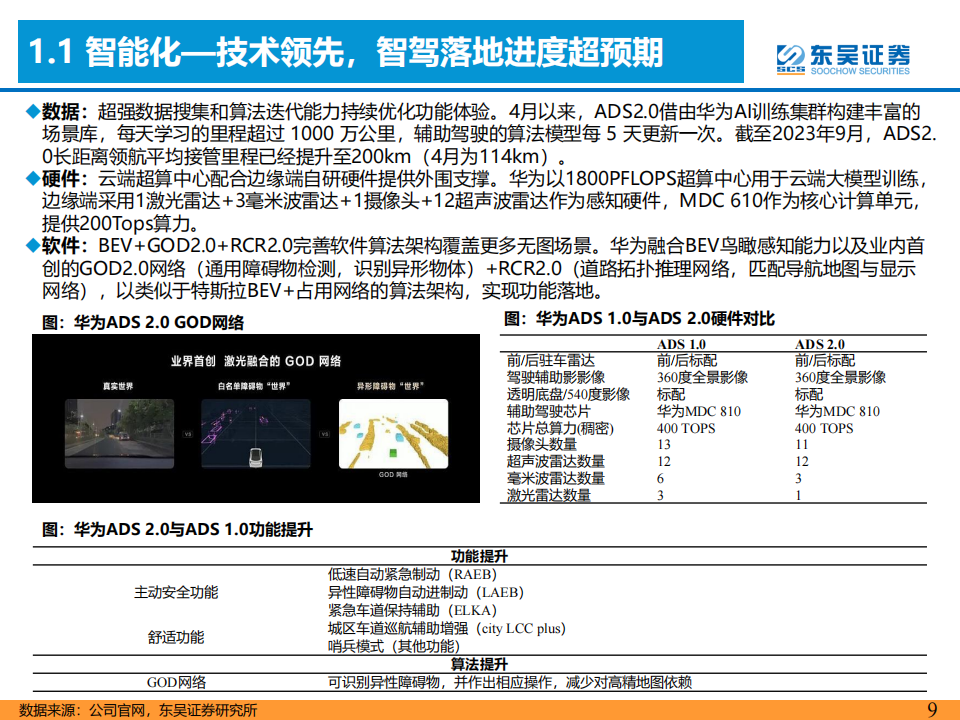Click the "辅助驾驶芯片" row label
Screen dimensions: 960x720
[x=549, y=411]
